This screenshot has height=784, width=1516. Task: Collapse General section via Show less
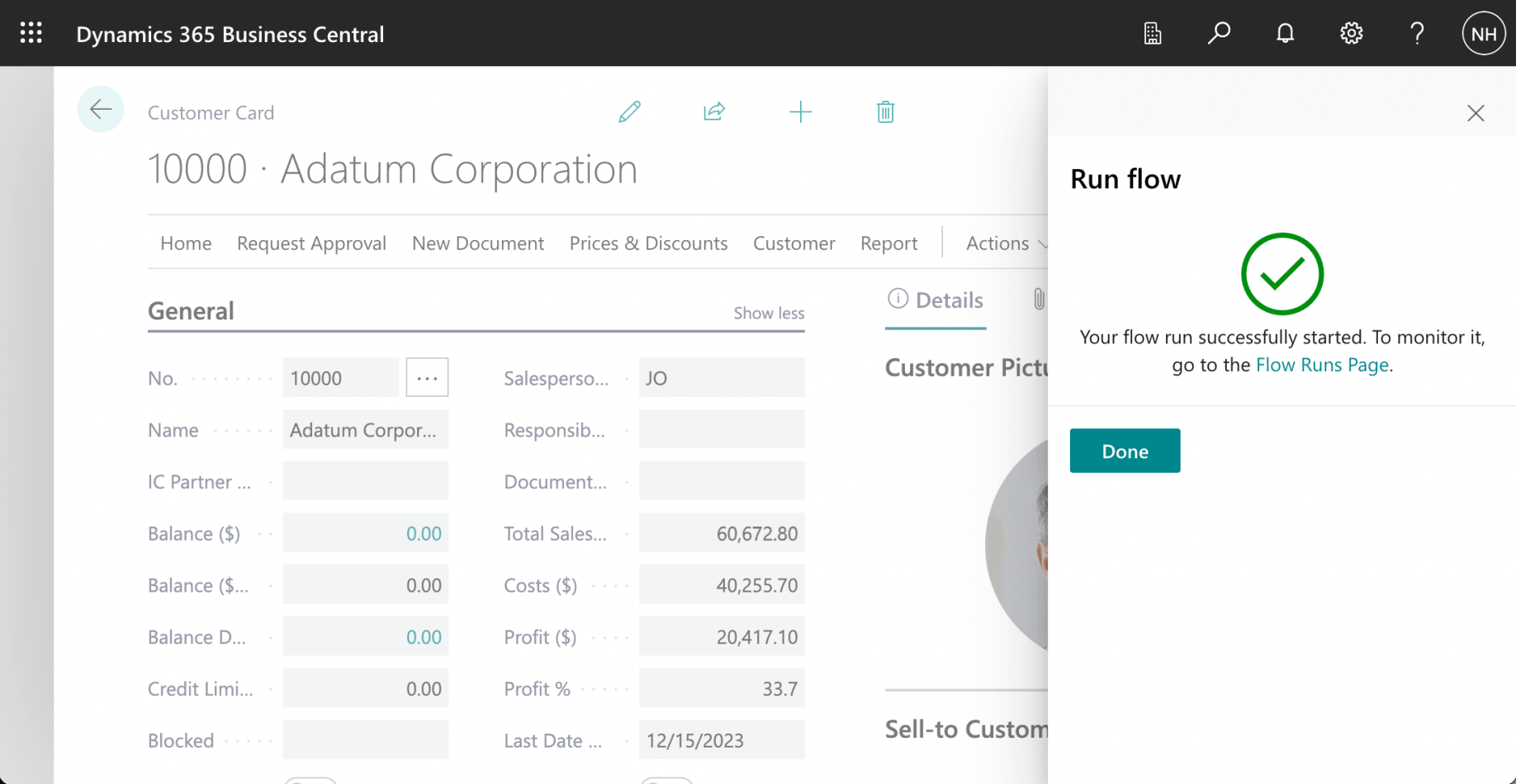[x=768, y=313]
